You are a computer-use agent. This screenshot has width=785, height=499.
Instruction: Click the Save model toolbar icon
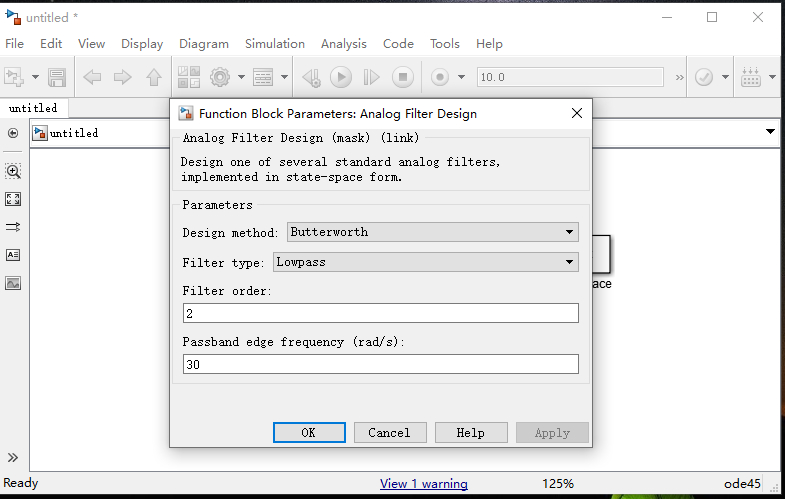tap(57, 77)
